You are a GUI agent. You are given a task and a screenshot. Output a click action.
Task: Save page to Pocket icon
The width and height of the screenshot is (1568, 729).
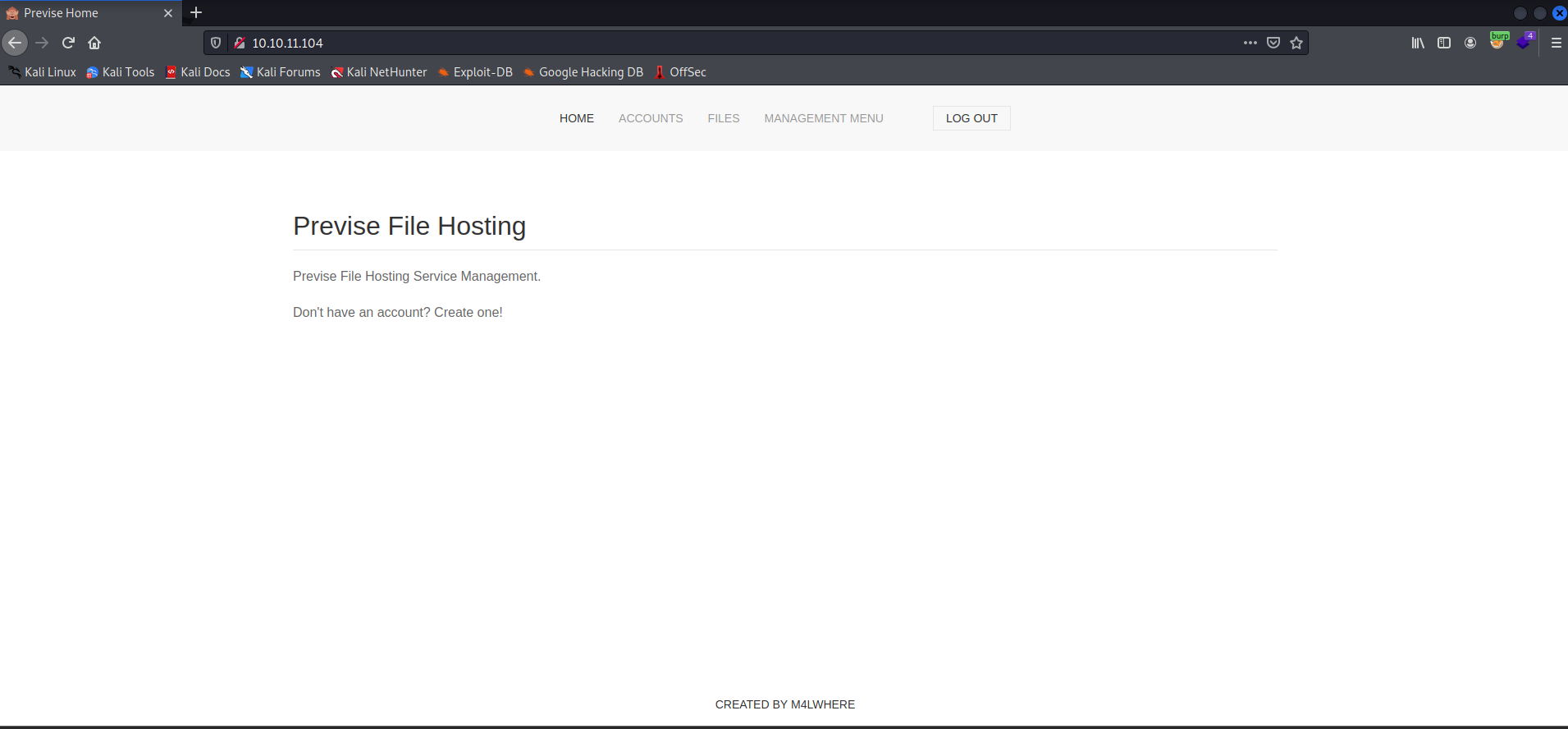[x=1273, y=43]
